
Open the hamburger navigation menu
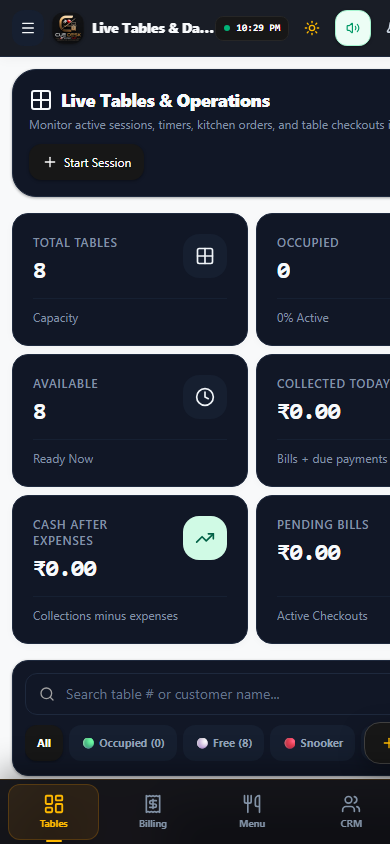pos(28,28)
